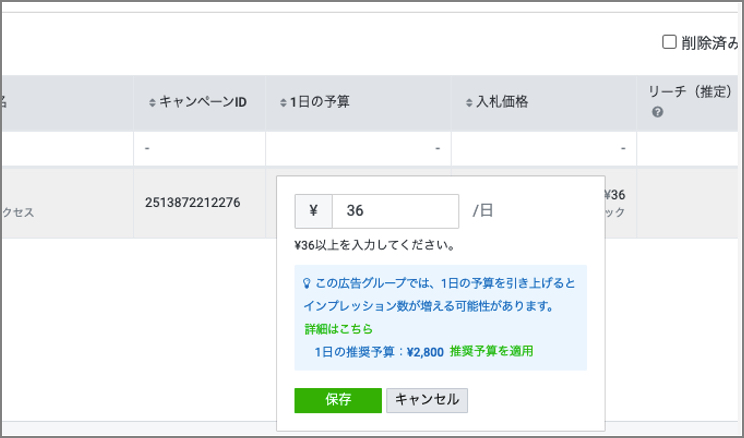Toggle the 削除済み checkbox

click(670, 42)
